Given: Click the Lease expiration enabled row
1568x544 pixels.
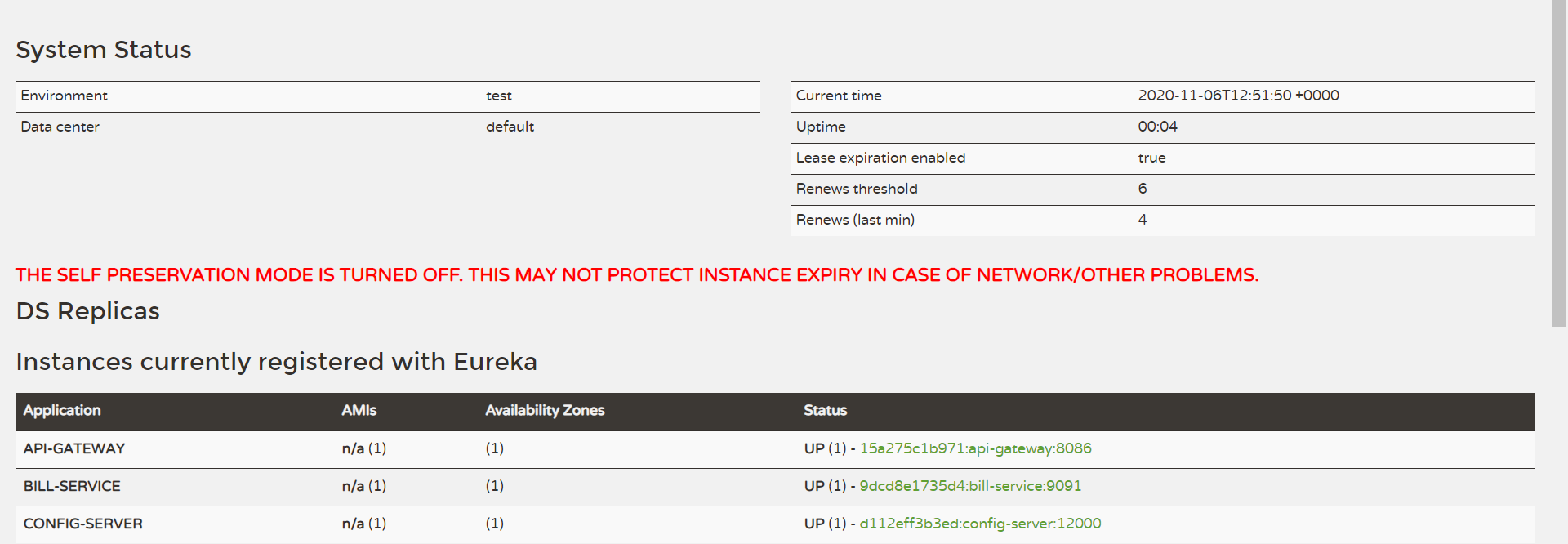Looking at the screenshot, I should 1163,158.
